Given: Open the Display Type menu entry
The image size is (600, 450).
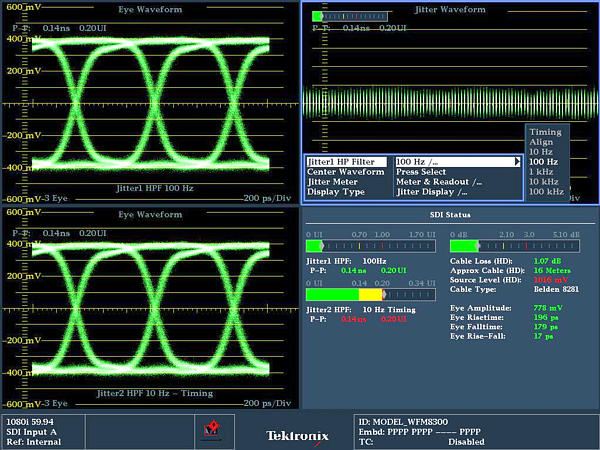Looking at the screenshot, I should 335,192.
